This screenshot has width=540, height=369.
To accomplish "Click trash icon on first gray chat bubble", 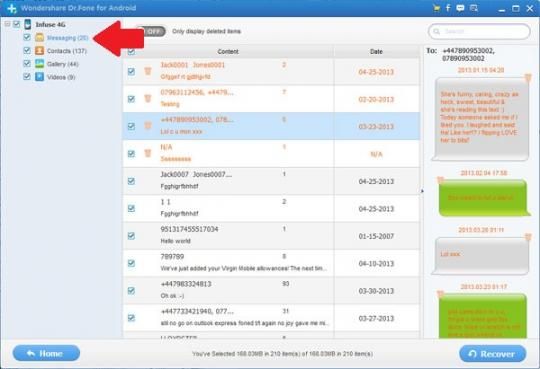I will click(528, 78).
